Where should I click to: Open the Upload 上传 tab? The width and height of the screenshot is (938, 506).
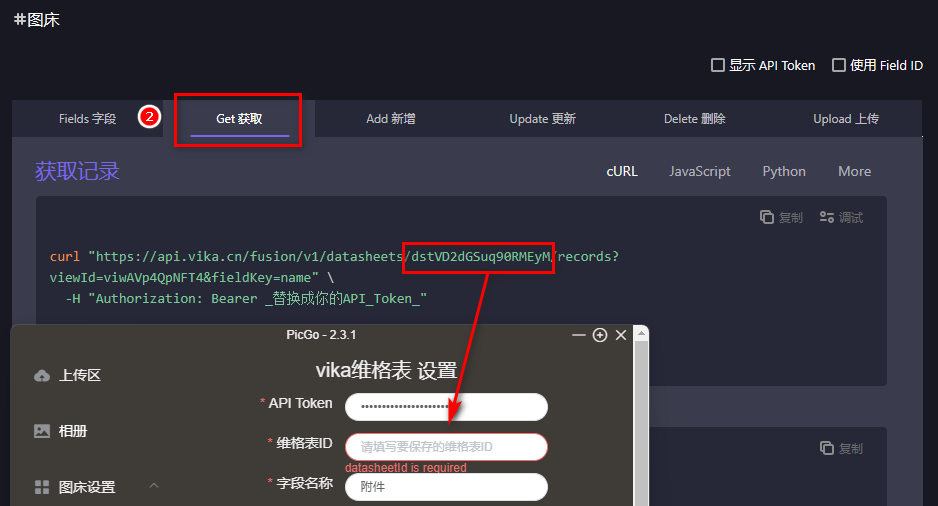point(846,118)
